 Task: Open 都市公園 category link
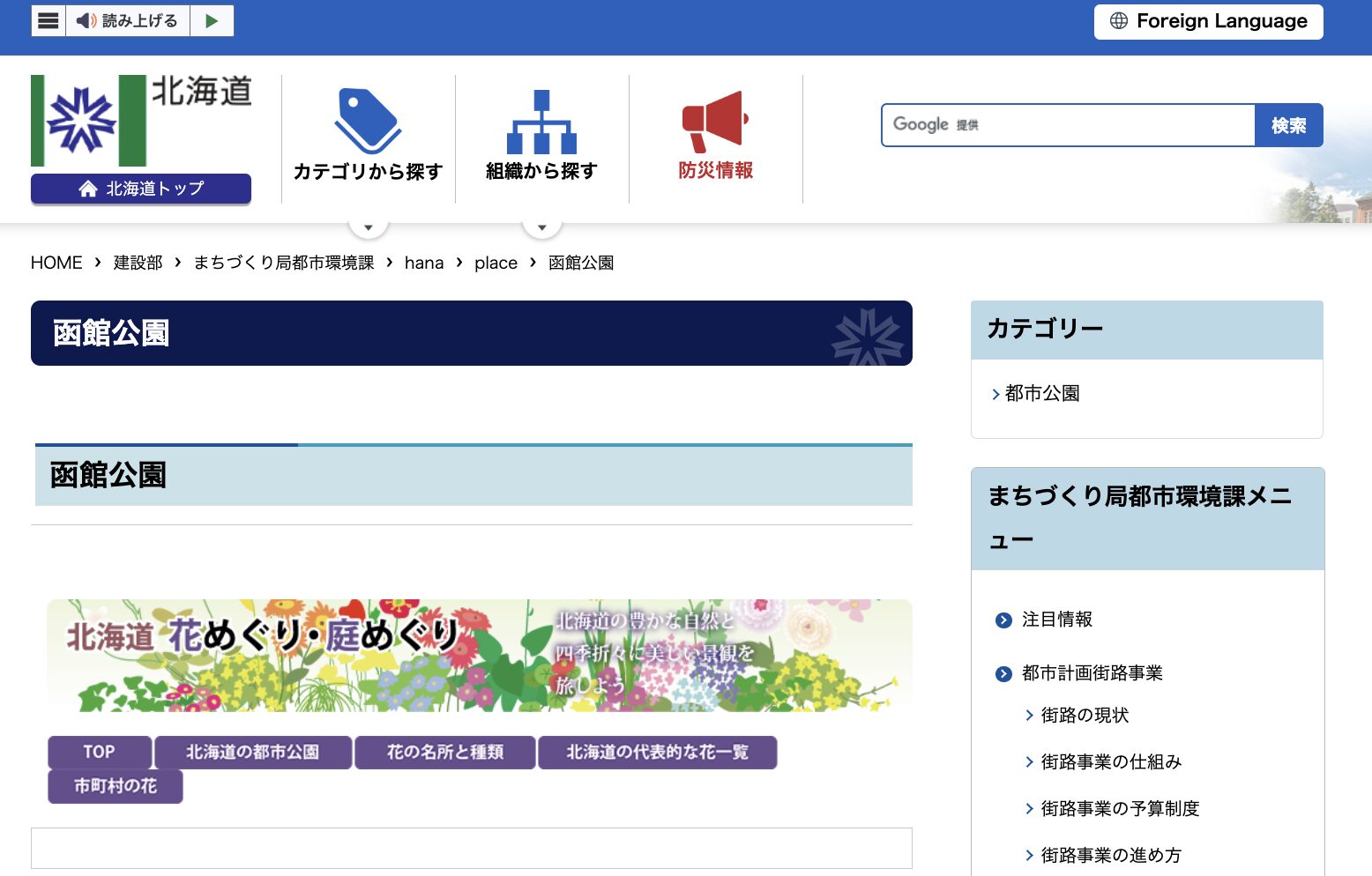[x=1042, y=393]
